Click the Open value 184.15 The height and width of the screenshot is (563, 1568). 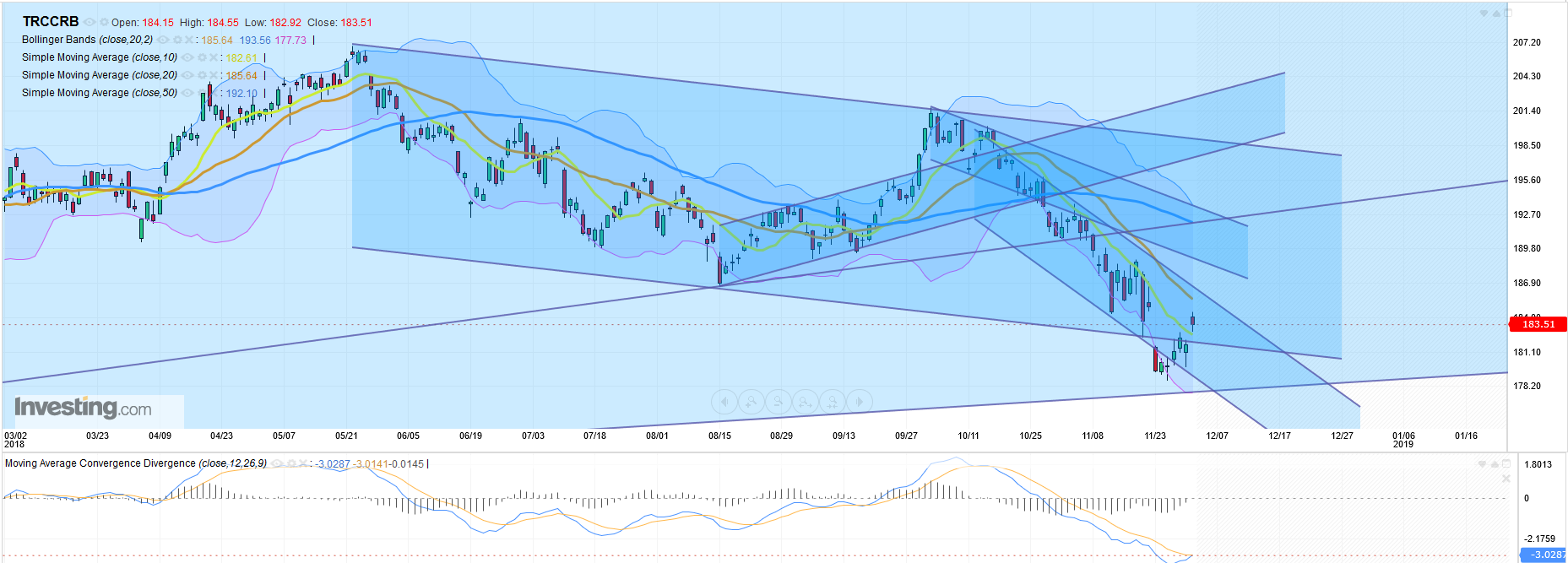[158, 23]
